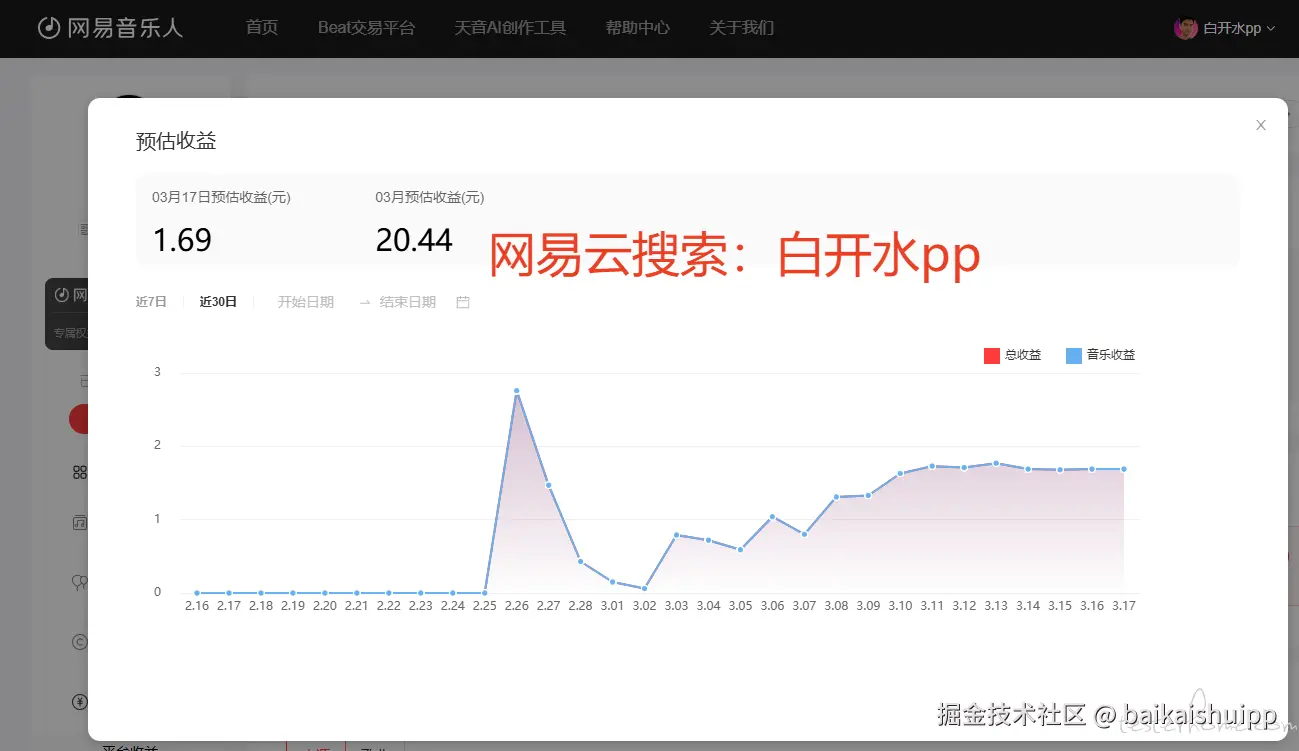This screenshot has width=1299, height=751.
Task: Click the data point for 3.02
Action: click(644, 588)
